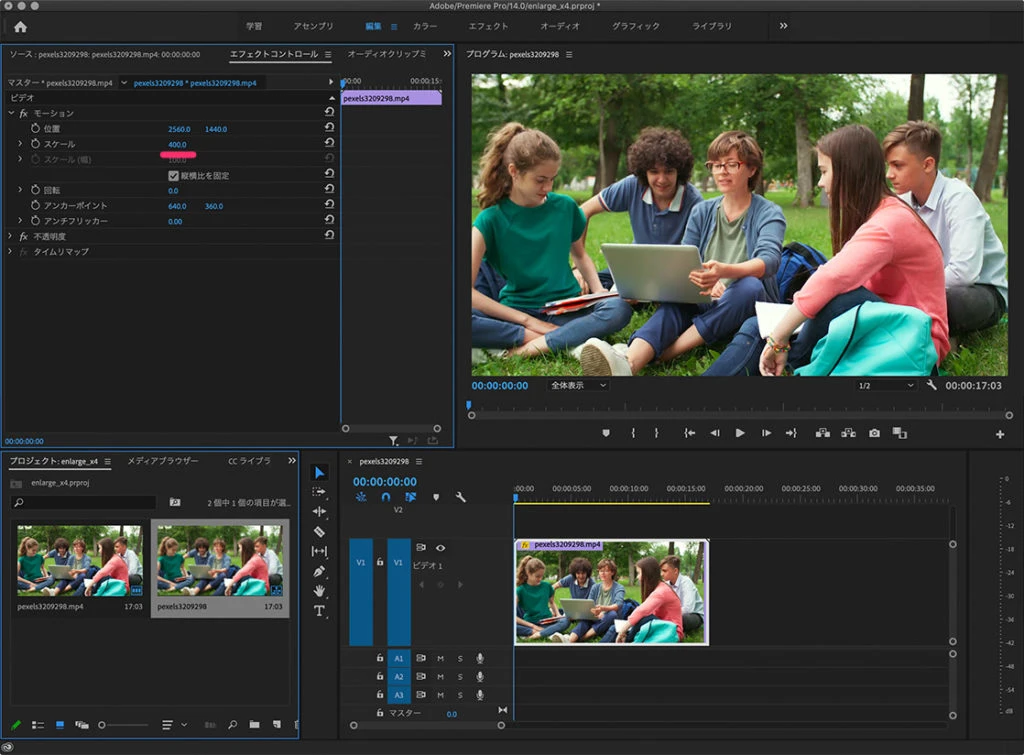Image resolution: width=1024 pixels, height=755 pixels.
Task: Select the Razor tool in toolbar
Action: pos(319,532)
